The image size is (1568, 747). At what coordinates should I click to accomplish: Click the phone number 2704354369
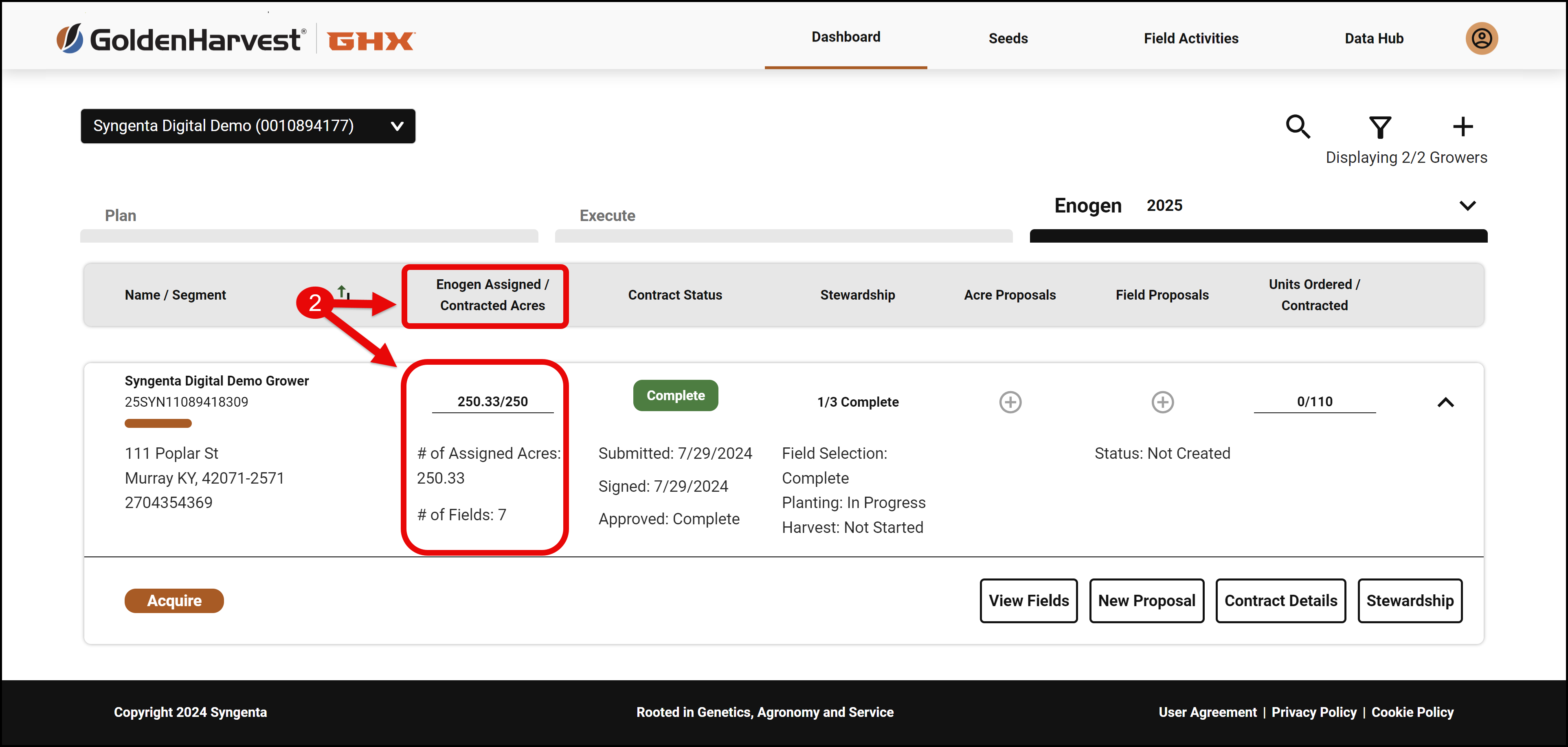pos(168,502)
